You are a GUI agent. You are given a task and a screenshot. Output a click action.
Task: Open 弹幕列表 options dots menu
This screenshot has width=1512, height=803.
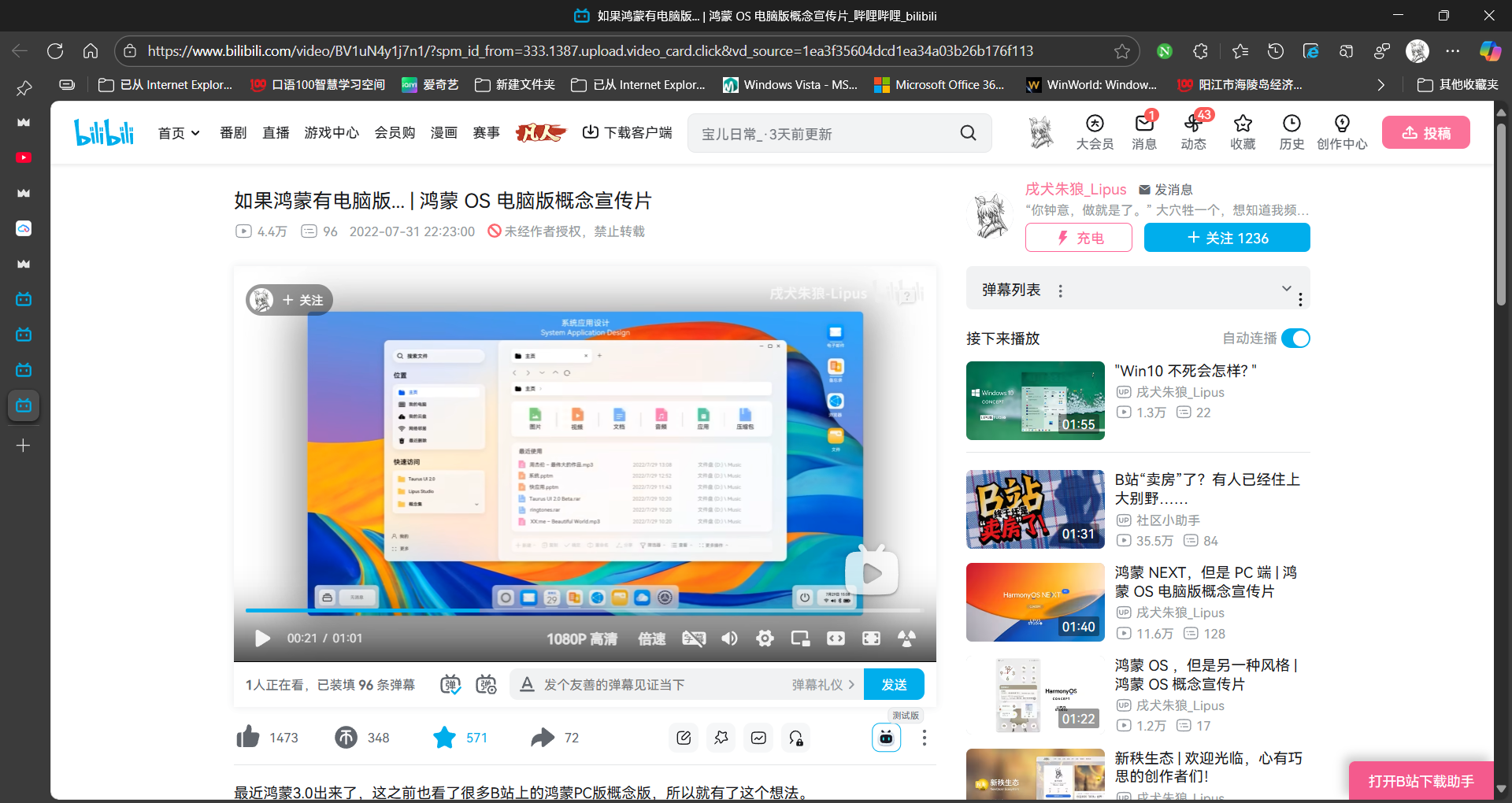pyautogui.click(x=1061, y=290)
